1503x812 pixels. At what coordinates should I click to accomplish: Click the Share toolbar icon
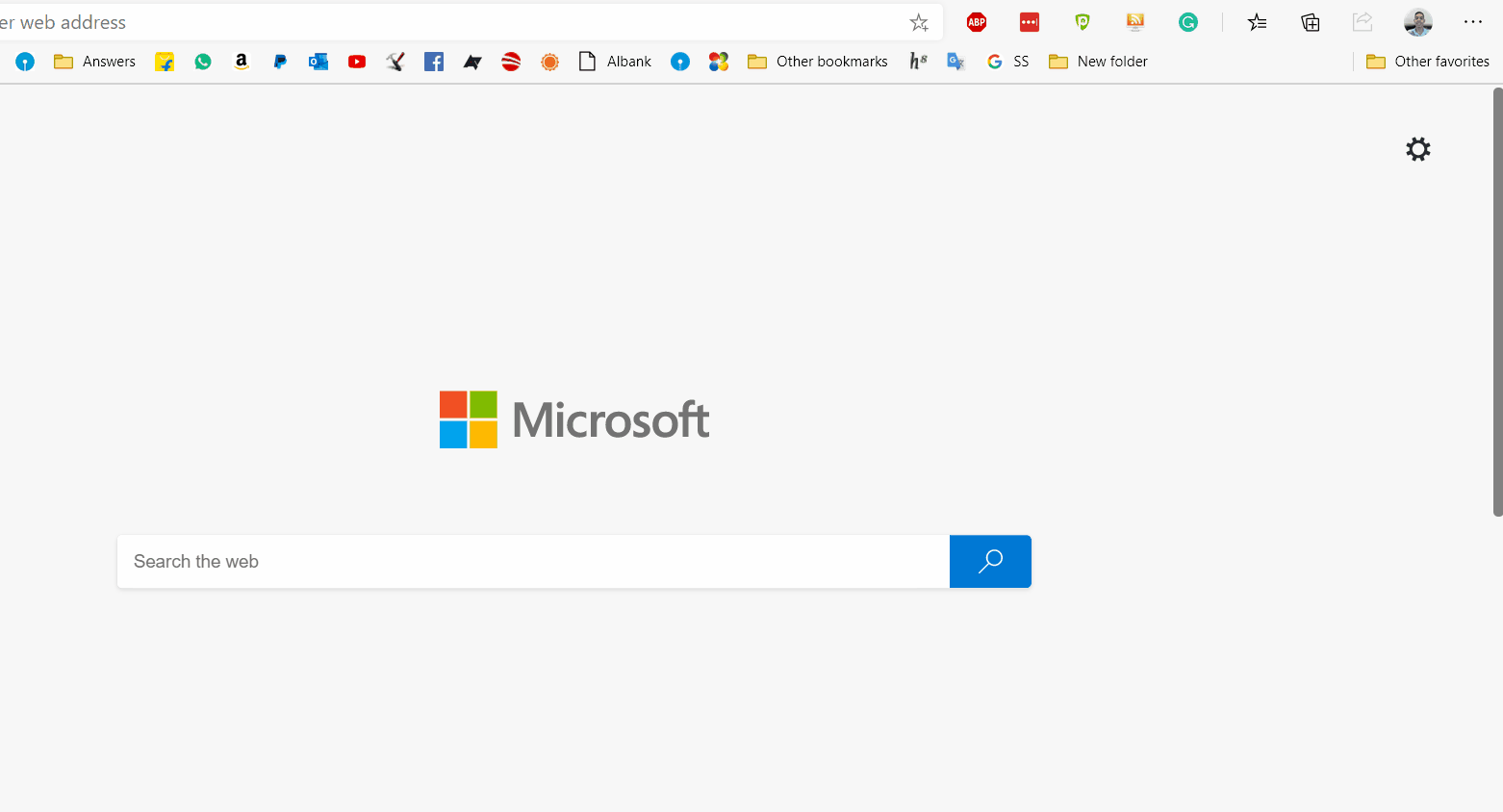click(x=1363, y=22)
